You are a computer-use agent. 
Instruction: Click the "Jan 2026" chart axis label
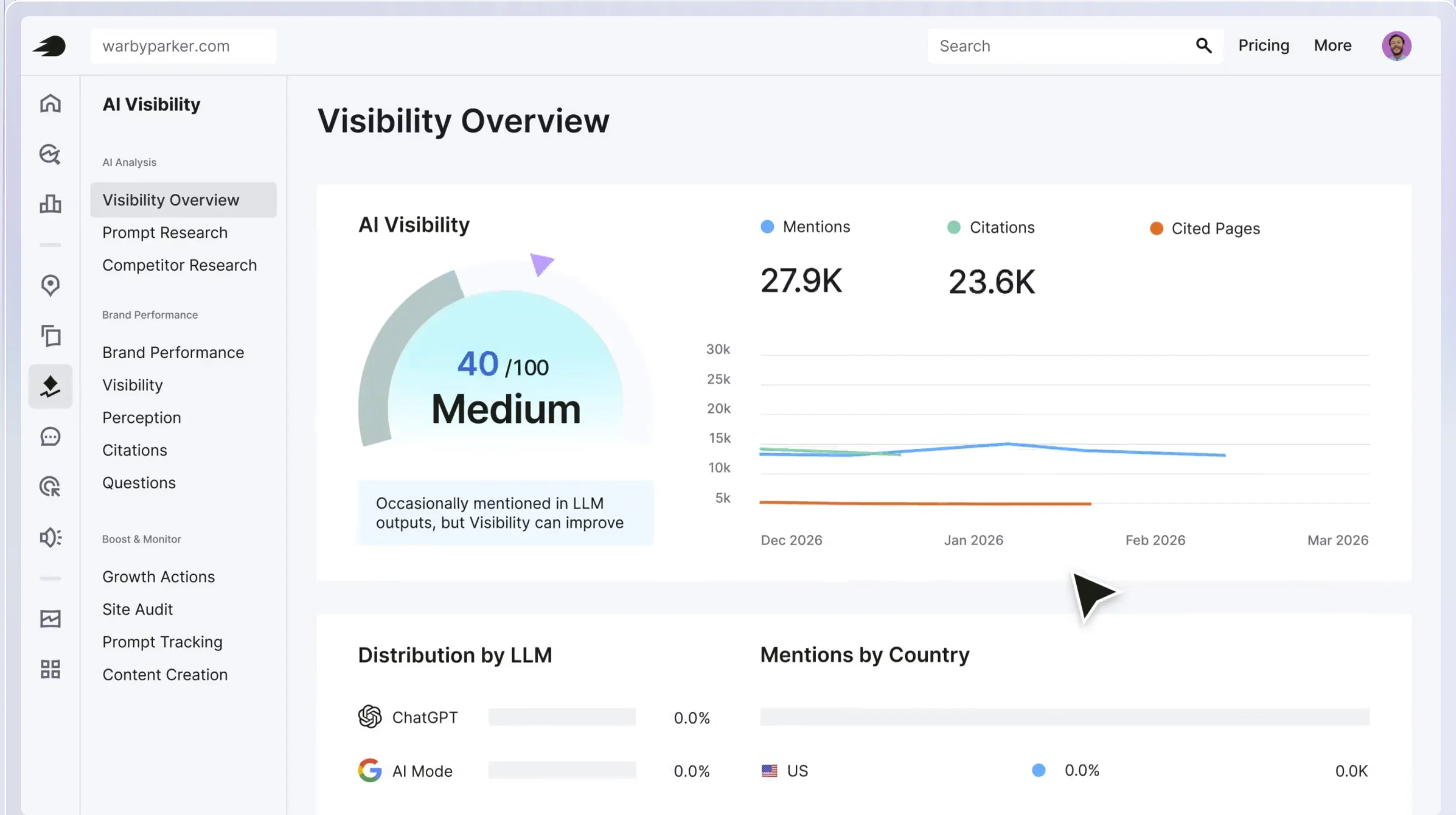coord(973,540)
